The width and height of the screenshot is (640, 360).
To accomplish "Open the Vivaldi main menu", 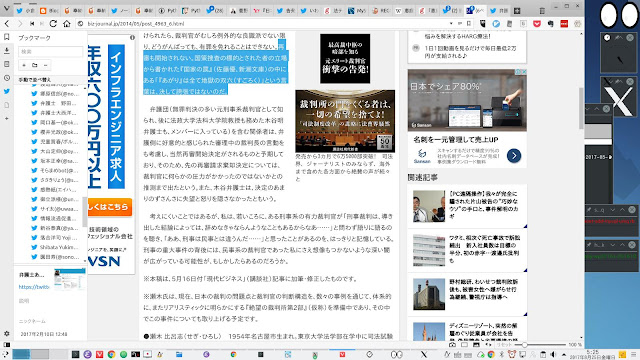I will pyautogui.click(x=7, y=9).
